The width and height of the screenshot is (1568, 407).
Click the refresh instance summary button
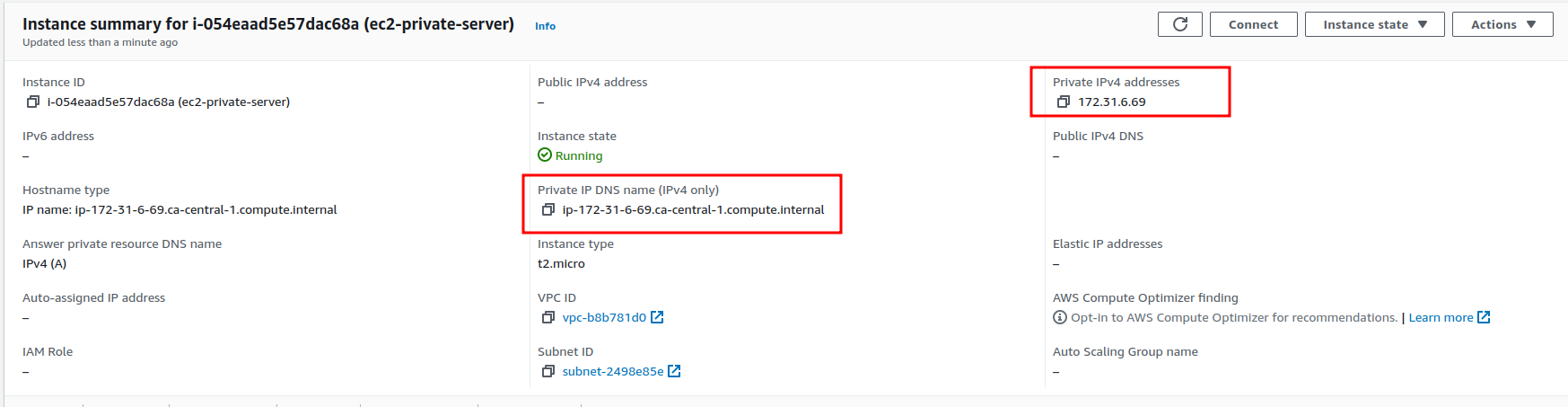1180,24
